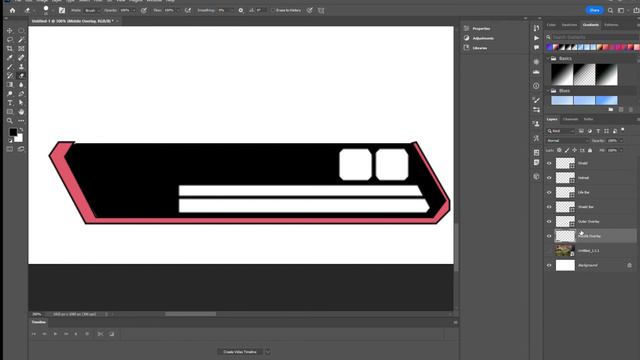Image resolution: width=640 pixels, height=360 pixels.
Task: Switch to the Swatches tab
Action: coord(569,25)
